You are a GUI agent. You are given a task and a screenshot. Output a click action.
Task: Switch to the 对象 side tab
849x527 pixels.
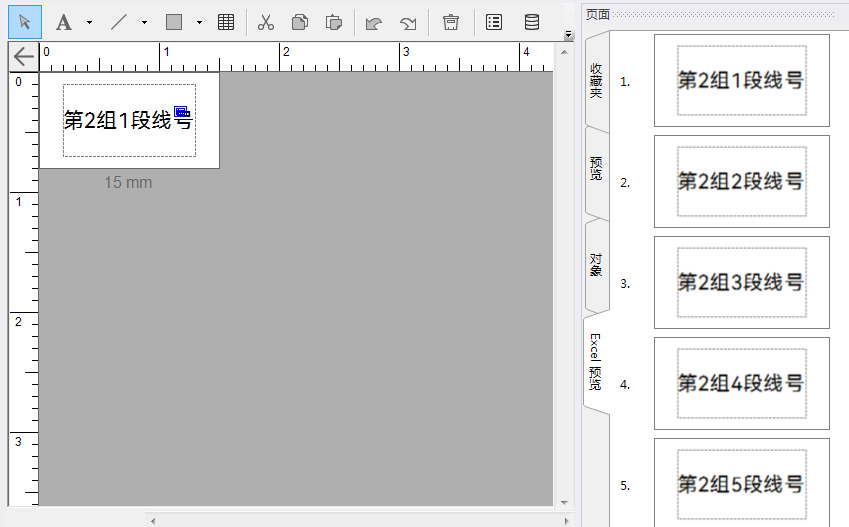[x=596, y=264]
